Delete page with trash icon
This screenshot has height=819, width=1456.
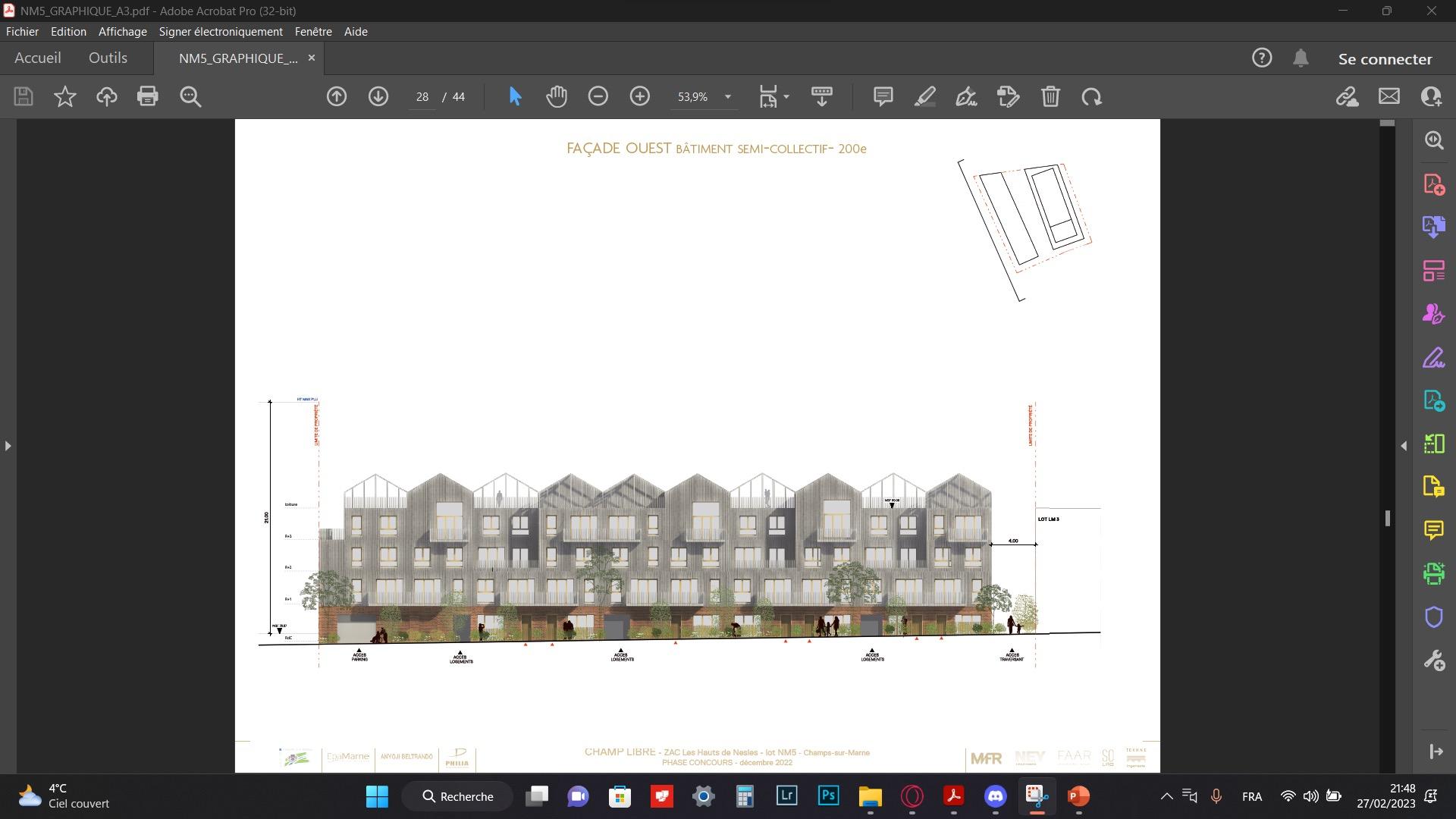tap(1050, 96)
